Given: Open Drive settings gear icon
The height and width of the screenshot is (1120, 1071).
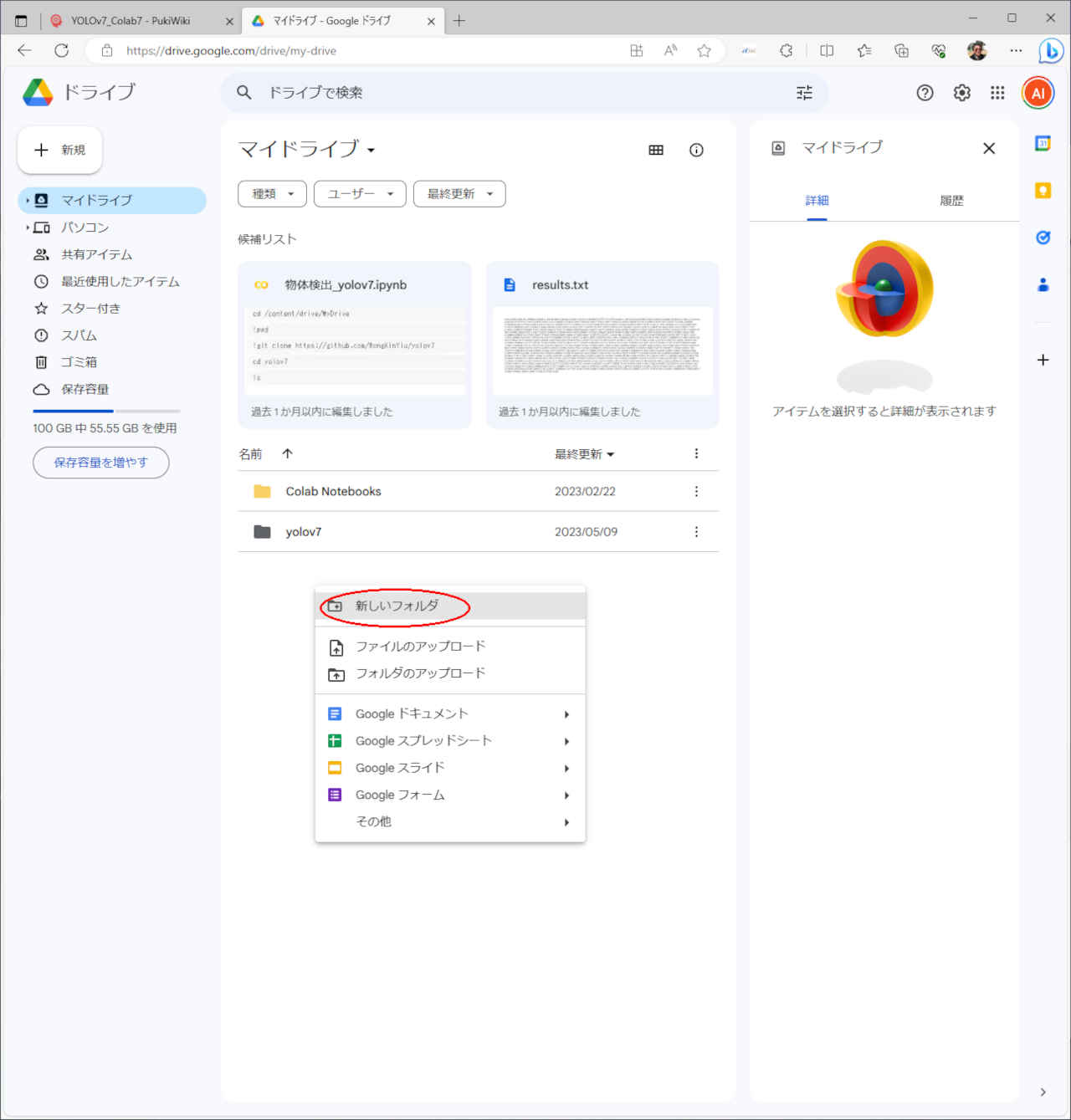Looking at the screenshot, I should click(x=961, y=93).
